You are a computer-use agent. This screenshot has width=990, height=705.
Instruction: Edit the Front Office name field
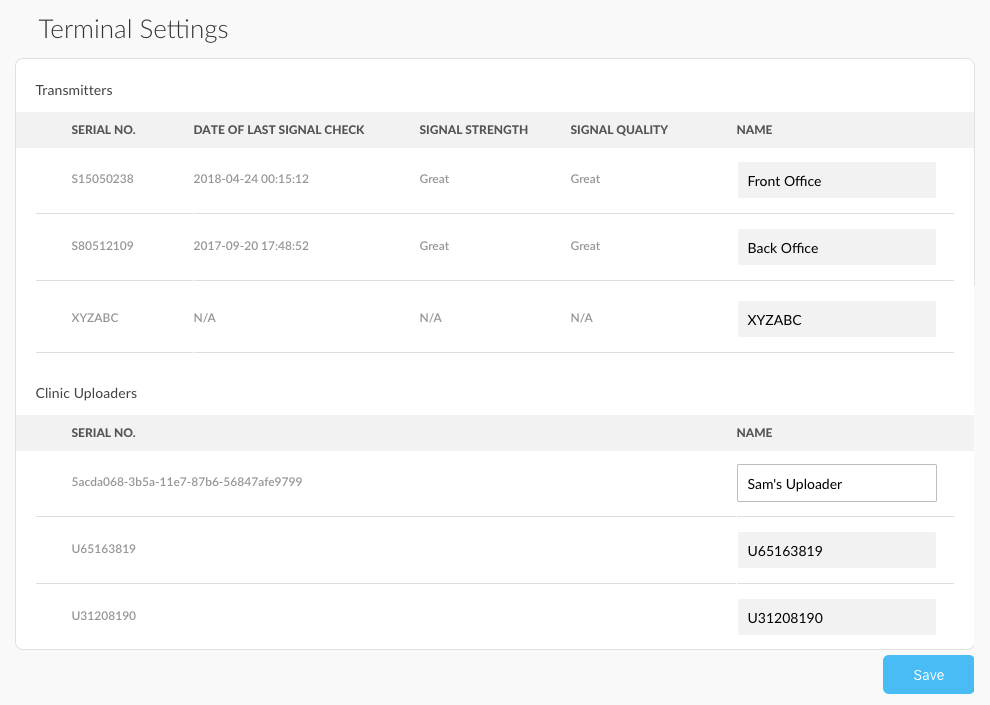pos(837,181)
